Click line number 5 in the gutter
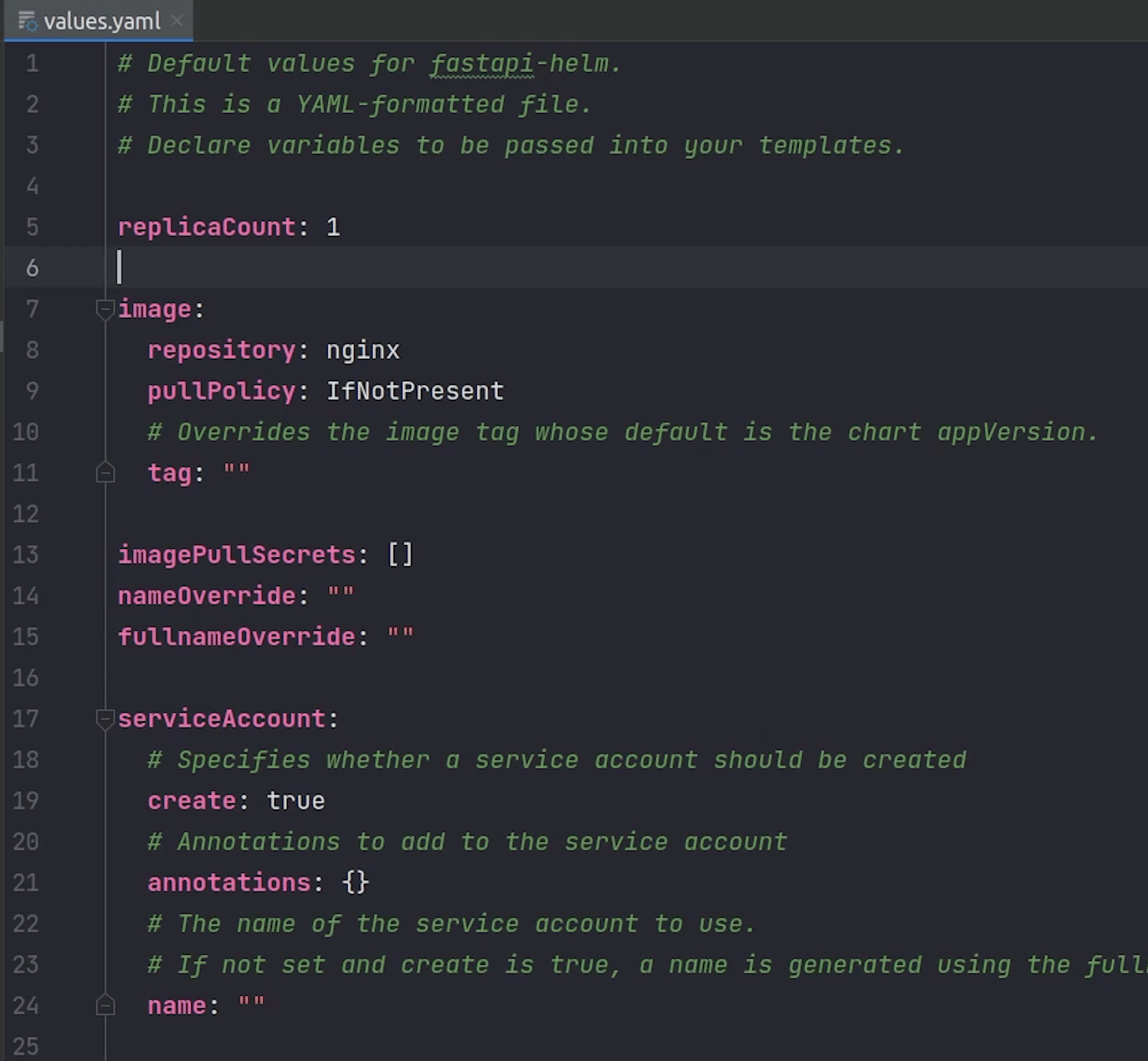Viewport: 1148px width, 1061px height. tap(32, 227)
